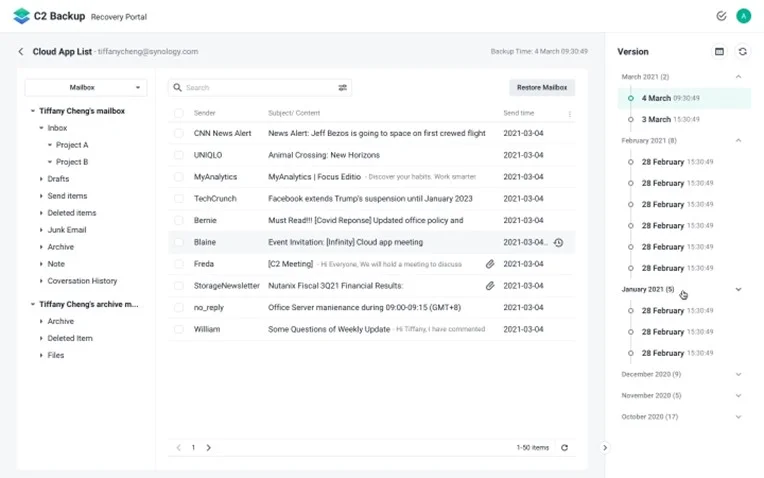Screen dimensions: 764x478
Task: Reload the email list using refresh icon
Action: pyautogui.click(x=565, y=448)
